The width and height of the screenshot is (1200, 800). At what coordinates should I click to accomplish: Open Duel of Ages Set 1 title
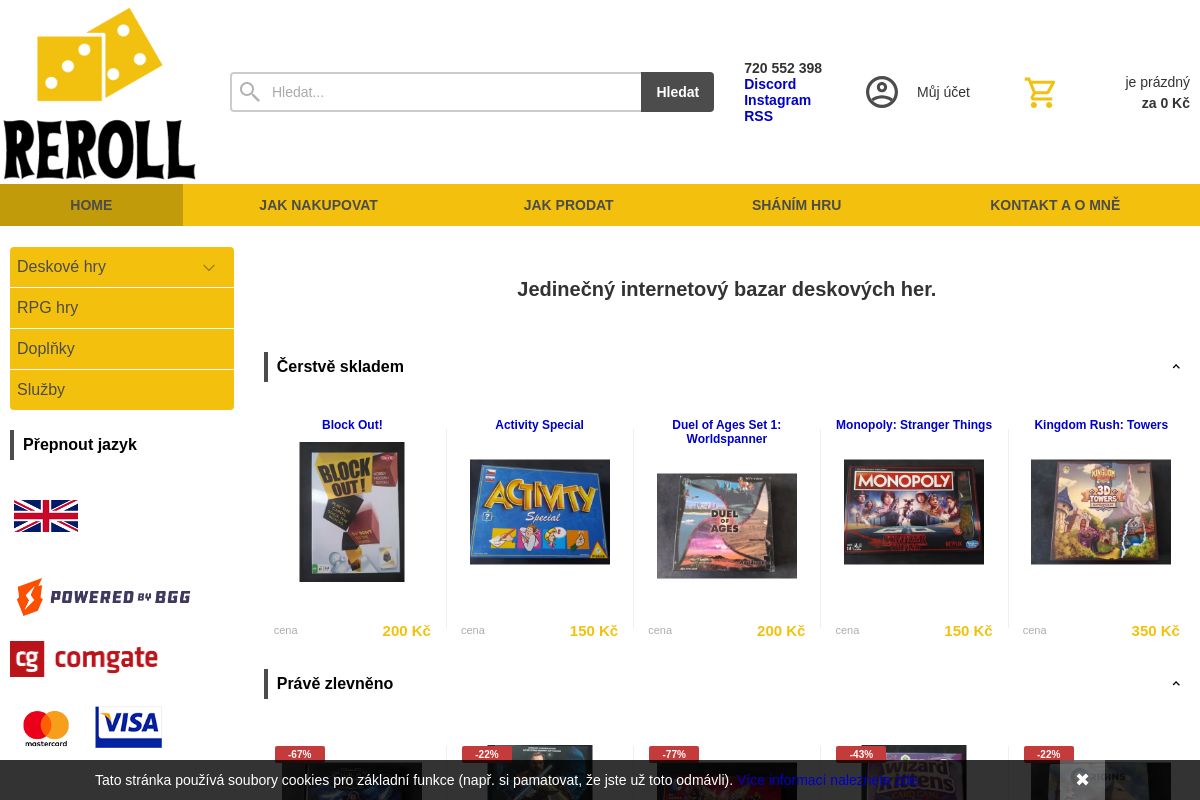(727, 432)
